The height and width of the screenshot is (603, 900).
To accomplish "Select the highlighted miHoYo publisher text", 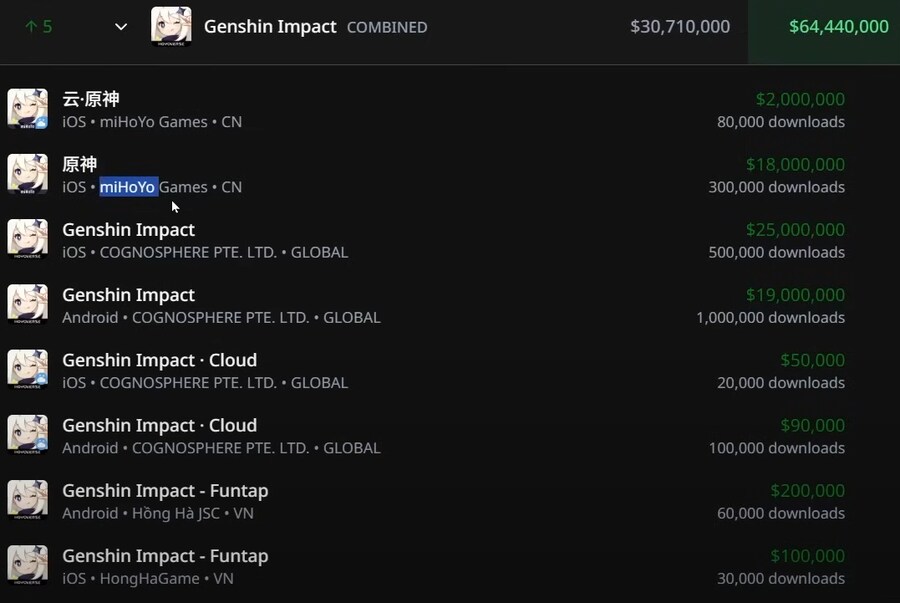I will tap(127, 187).
